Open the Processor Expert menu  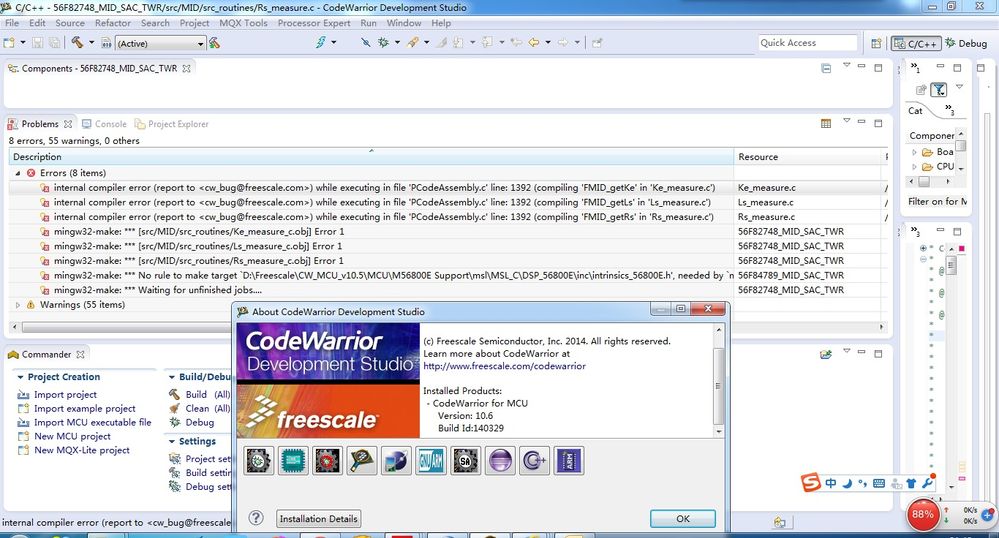click(x=314, y=23)
